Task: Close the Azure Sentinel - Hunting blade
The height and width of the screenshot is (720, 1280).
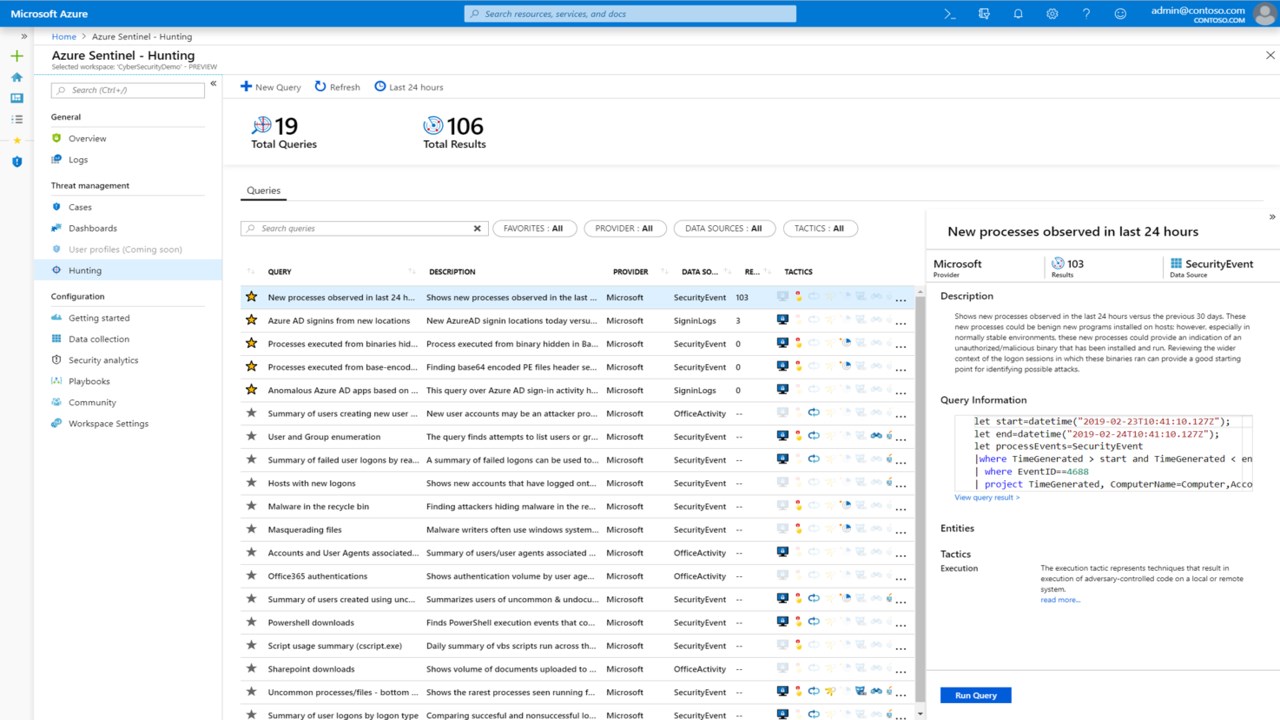Action: click(x=1270, y=56)
